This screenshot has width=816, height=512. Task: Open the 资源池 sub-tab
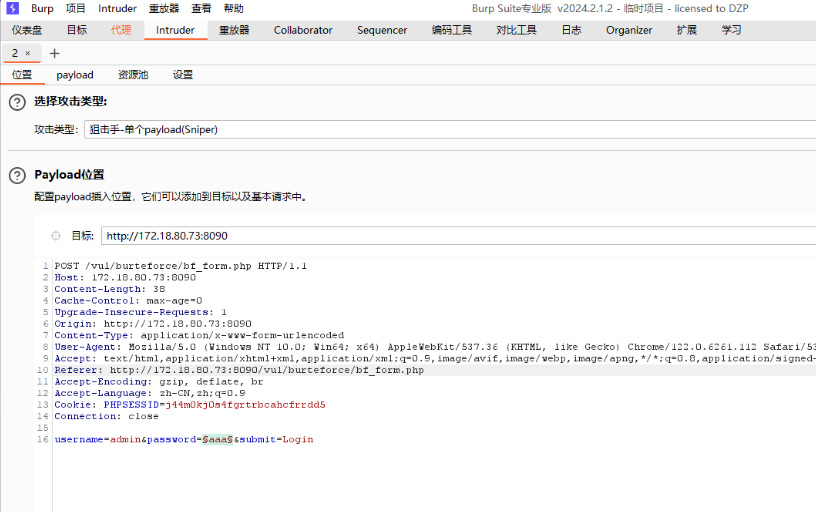point(133,74)
